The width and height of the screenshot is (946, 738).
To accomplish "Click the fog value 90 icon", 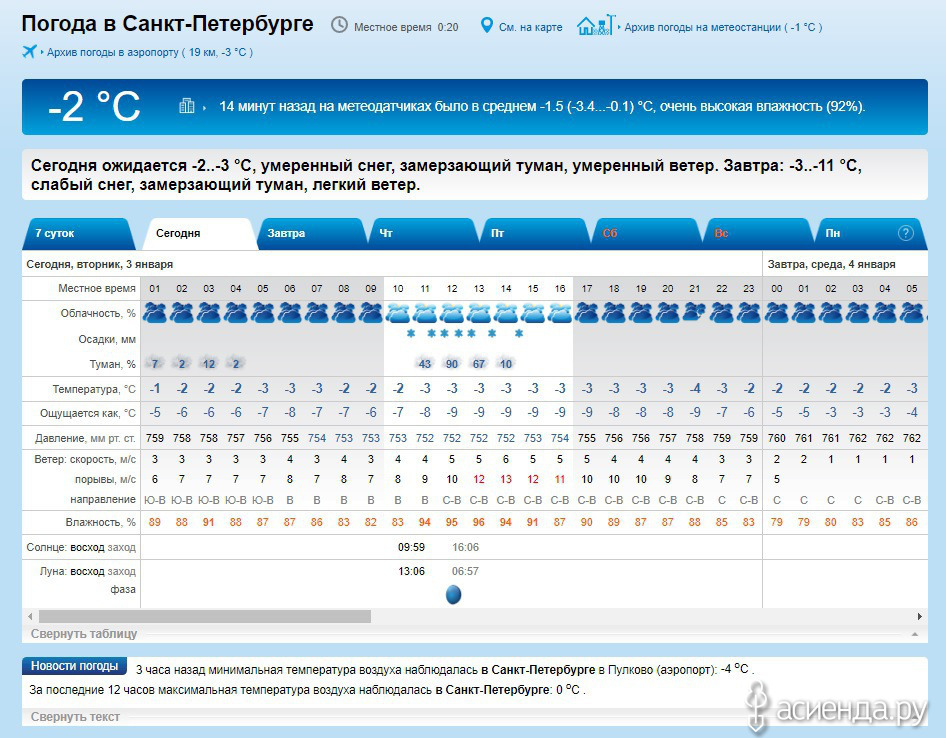I will coord(451,363).
